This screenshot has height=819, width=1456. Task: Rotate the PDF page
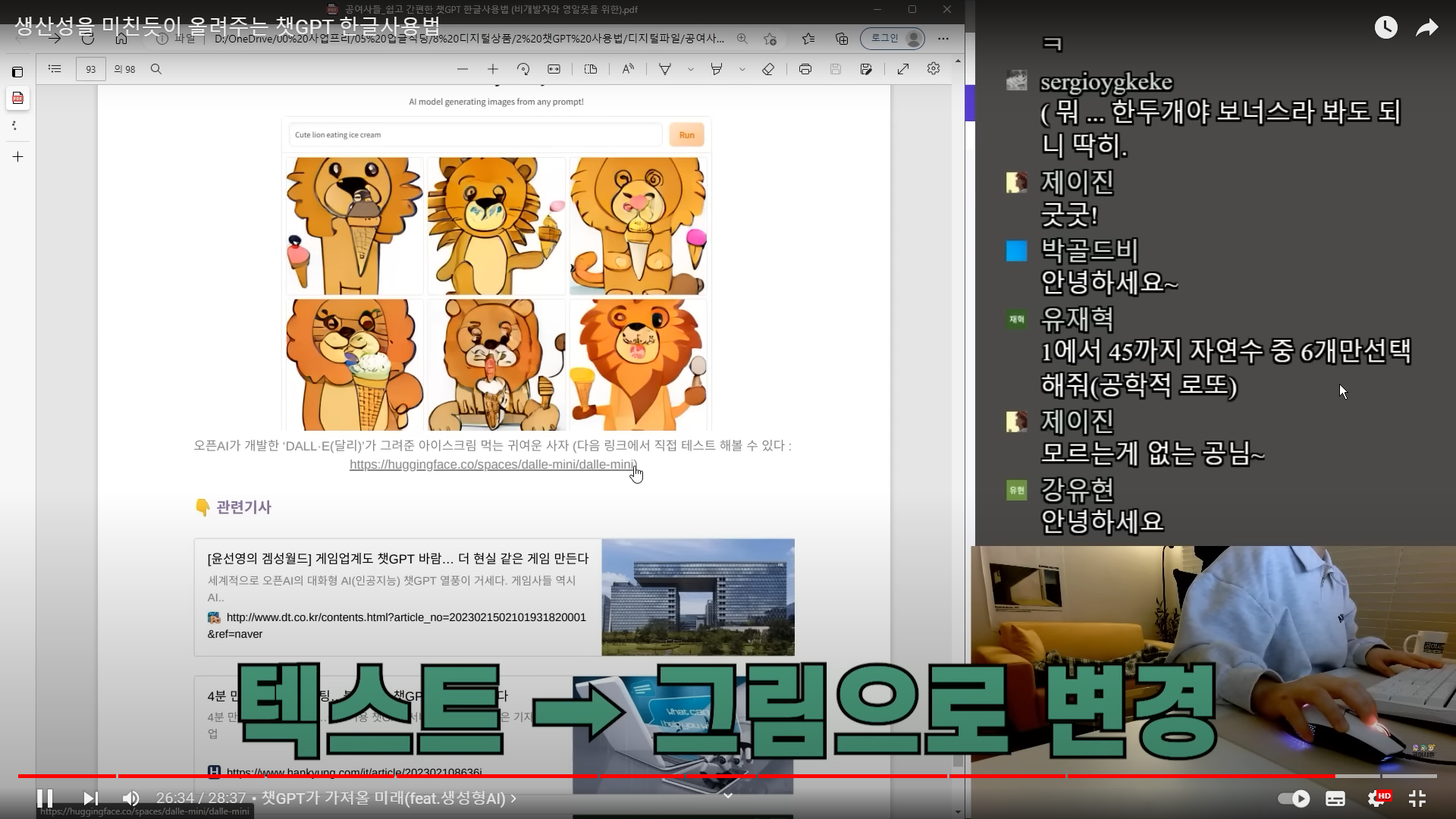click(523, 69)
